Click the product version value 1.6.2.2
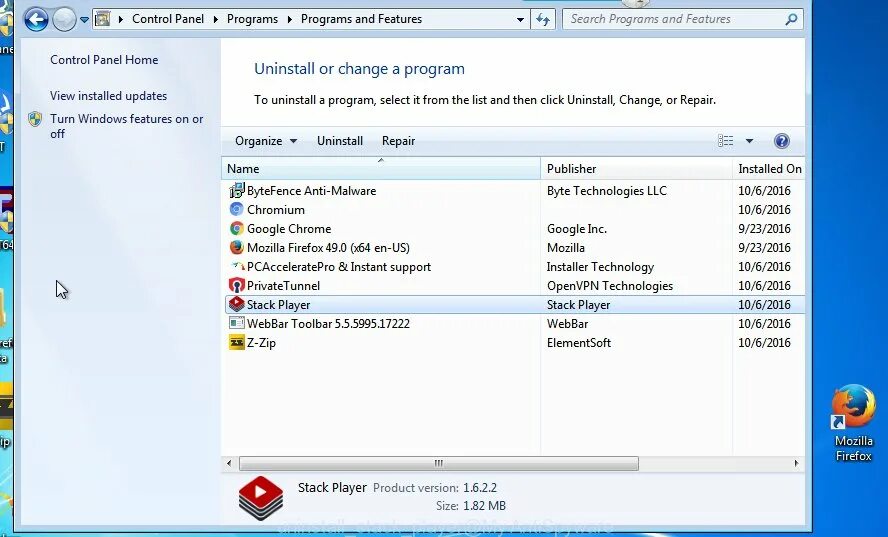 click(x=480, y=488)
